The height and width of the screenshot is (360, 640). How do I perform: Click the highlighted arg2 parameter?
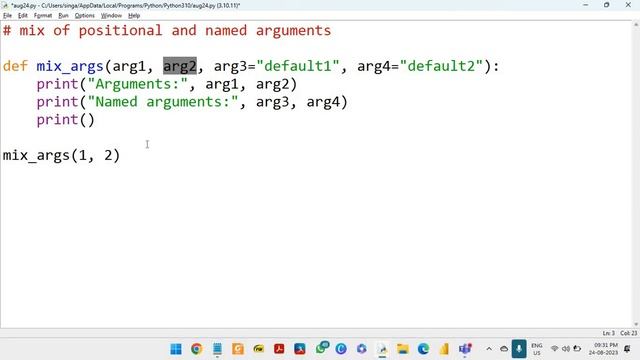pyautogui.click(x=180, y=66)
